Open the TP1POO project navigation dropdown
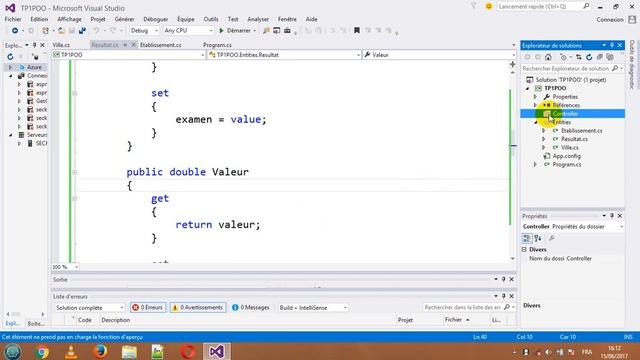Image resolution: width=640 pixels, height=360 pixels. click(129, 55)
